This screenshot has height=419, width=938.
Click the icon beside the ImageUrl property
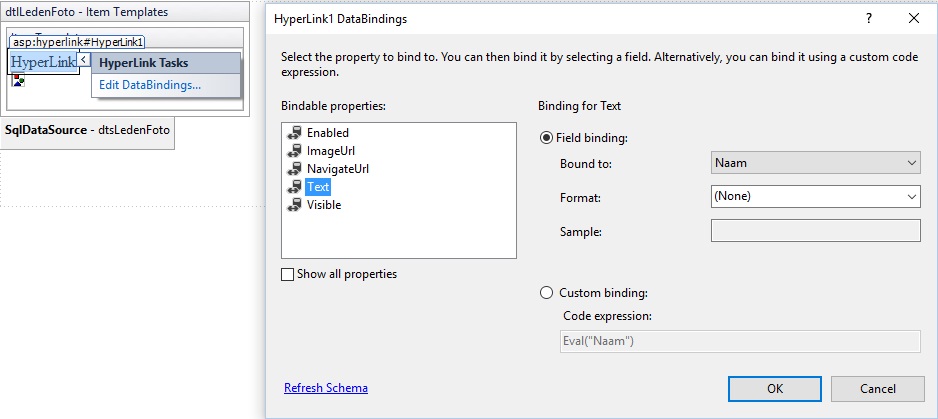pyautogui.click(x=294, y=151)
